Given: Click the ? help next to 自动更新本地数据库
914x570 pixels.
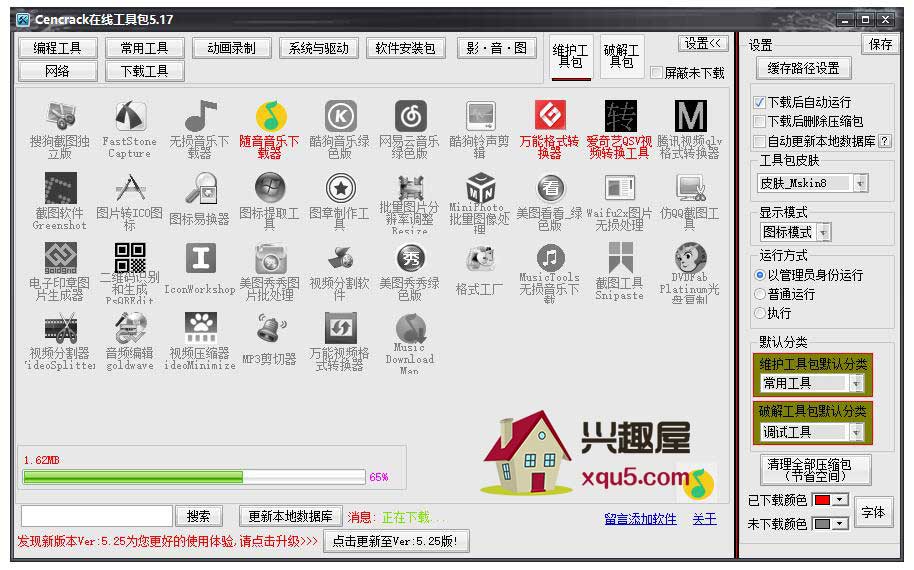Looking at the screenshot, I should [x=885, y=141].
